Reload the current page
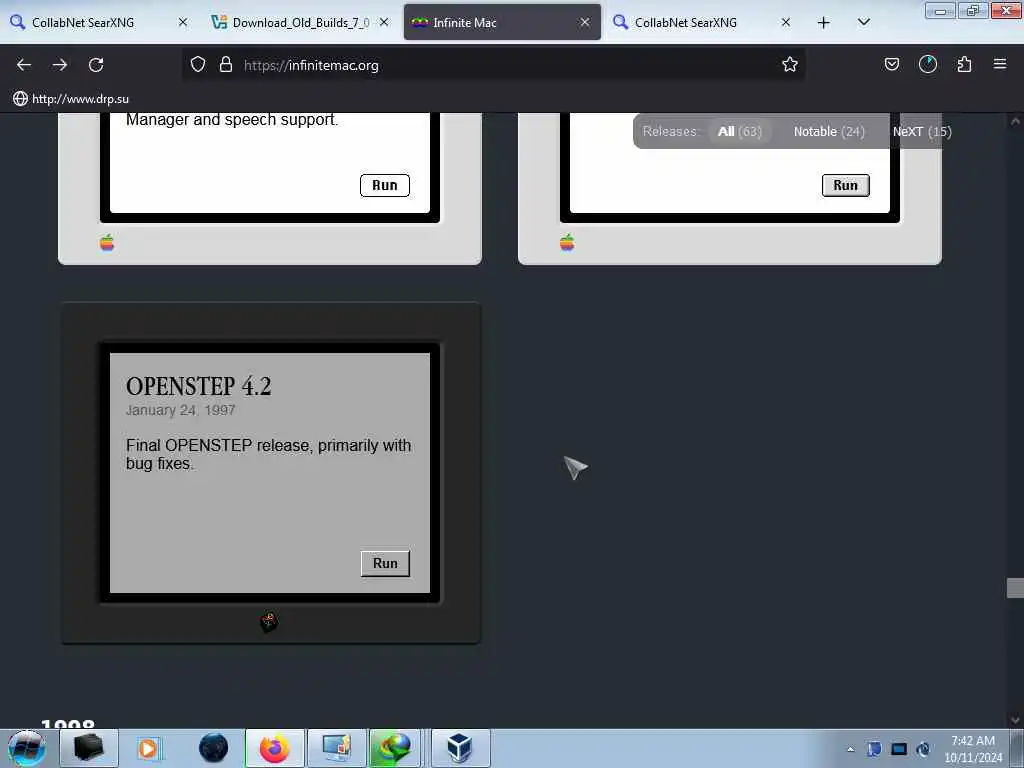This screenshot has height=768, width=1024. click(96, 65)
